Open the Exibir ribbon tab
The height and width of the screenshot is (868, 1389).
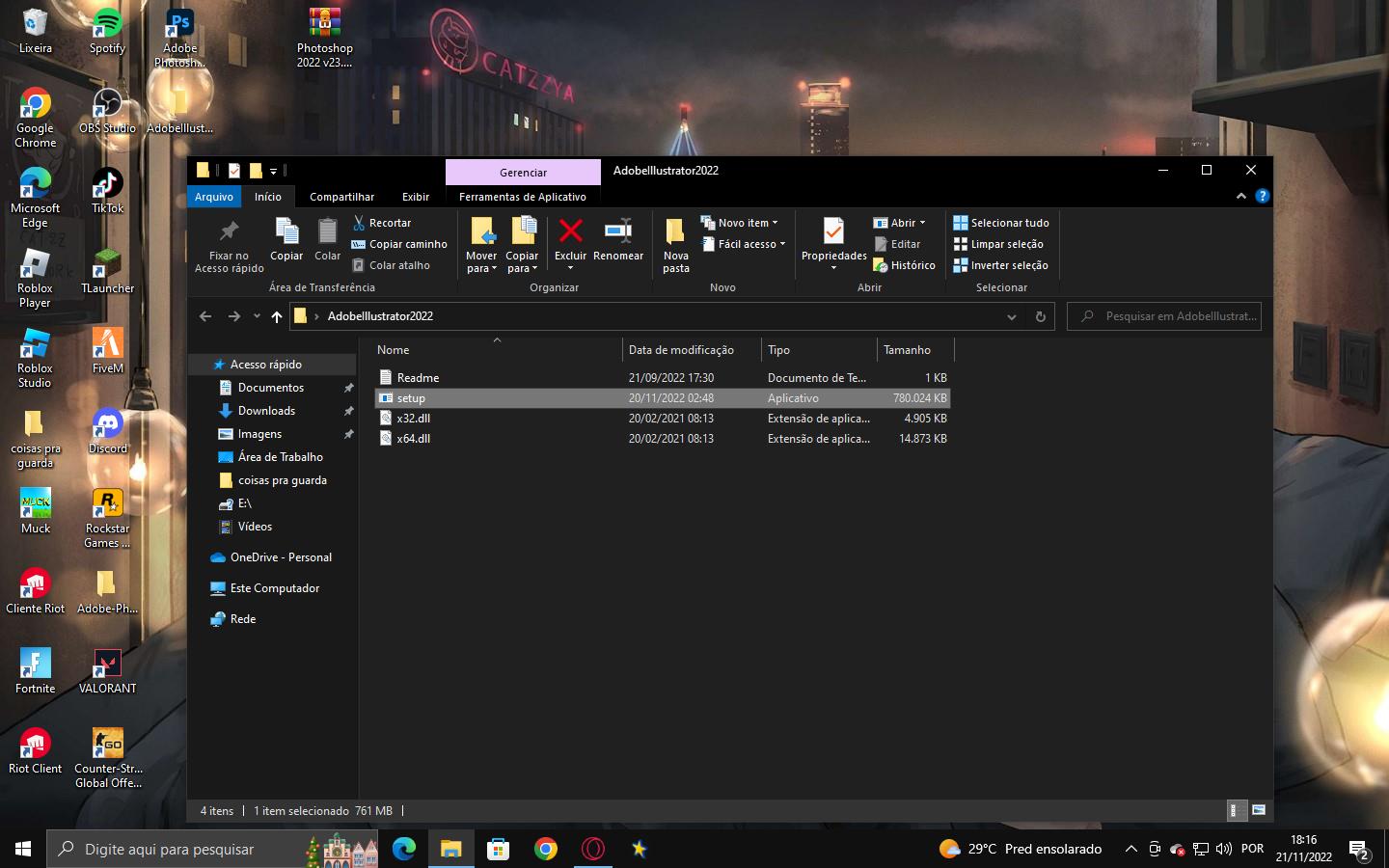pyautogui.click(x=416, y=197)
